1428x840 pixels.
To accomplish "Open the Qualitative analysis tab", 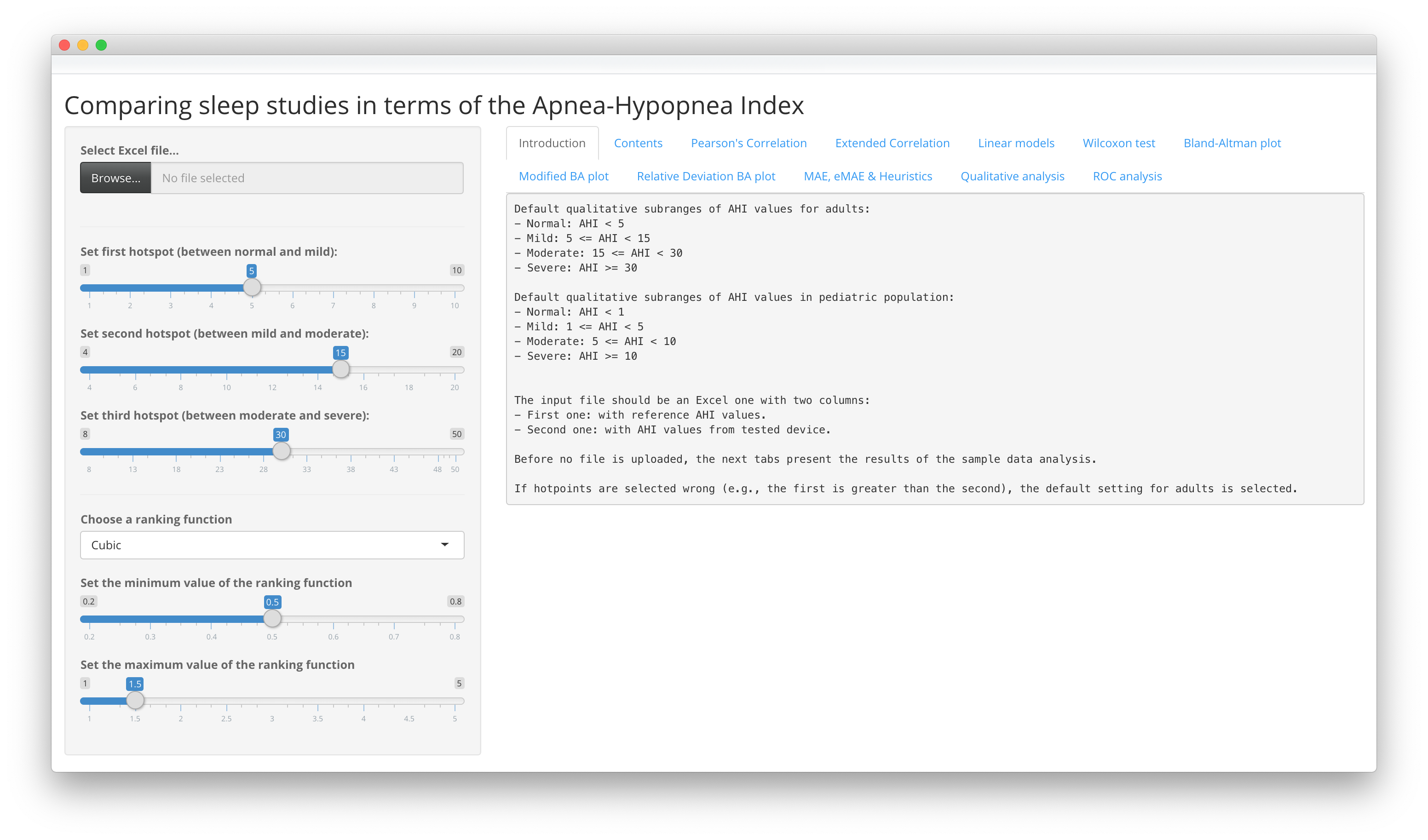I will point(1012,176).
